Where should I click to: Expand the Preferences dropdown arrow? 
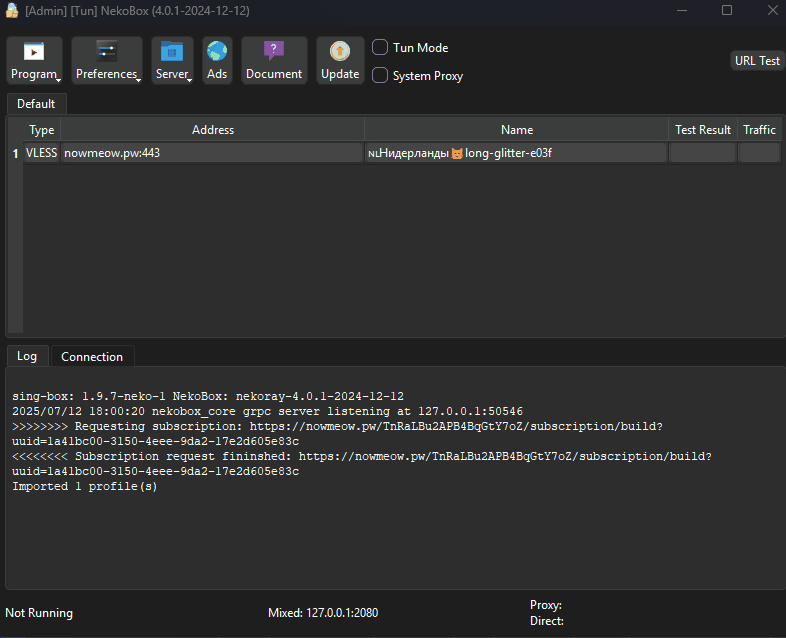click(x=138, y=79)
